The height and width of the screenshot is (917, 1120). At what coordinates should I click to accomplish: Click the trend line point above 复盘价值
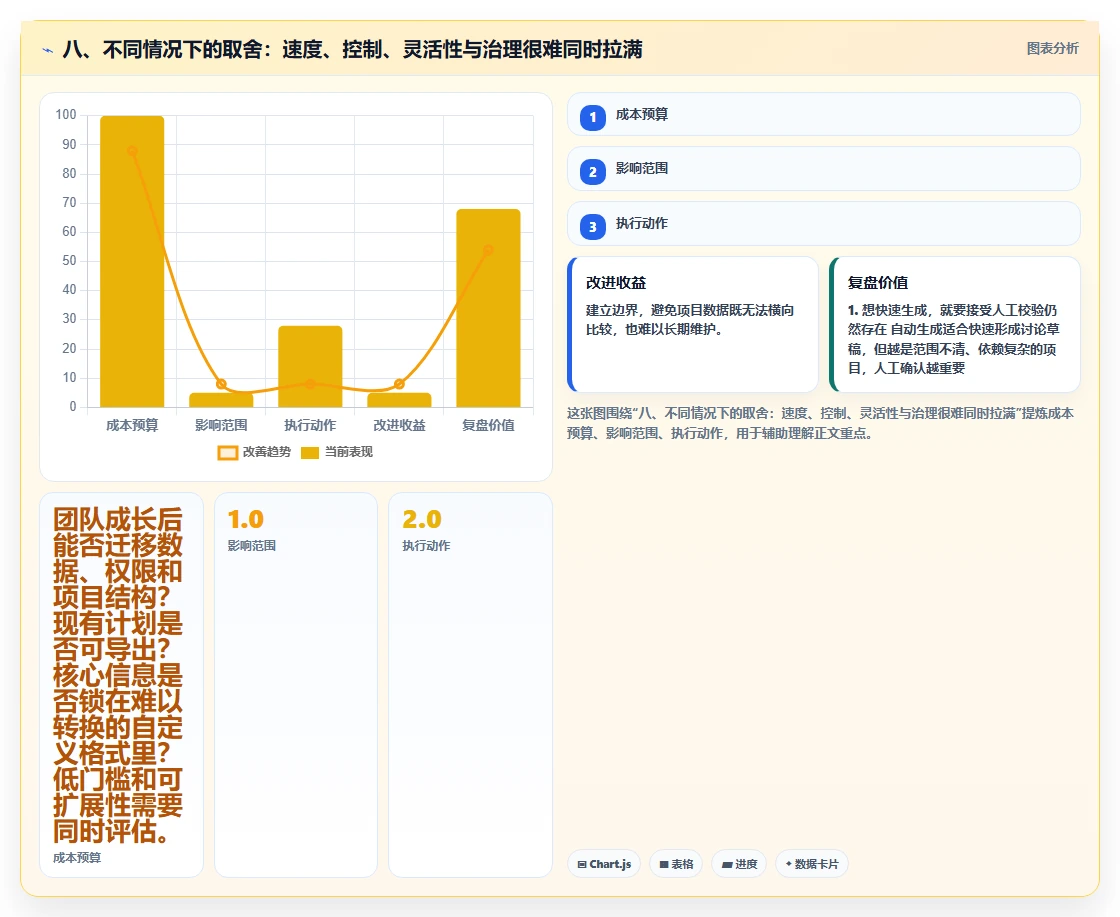tap(489, 250)
